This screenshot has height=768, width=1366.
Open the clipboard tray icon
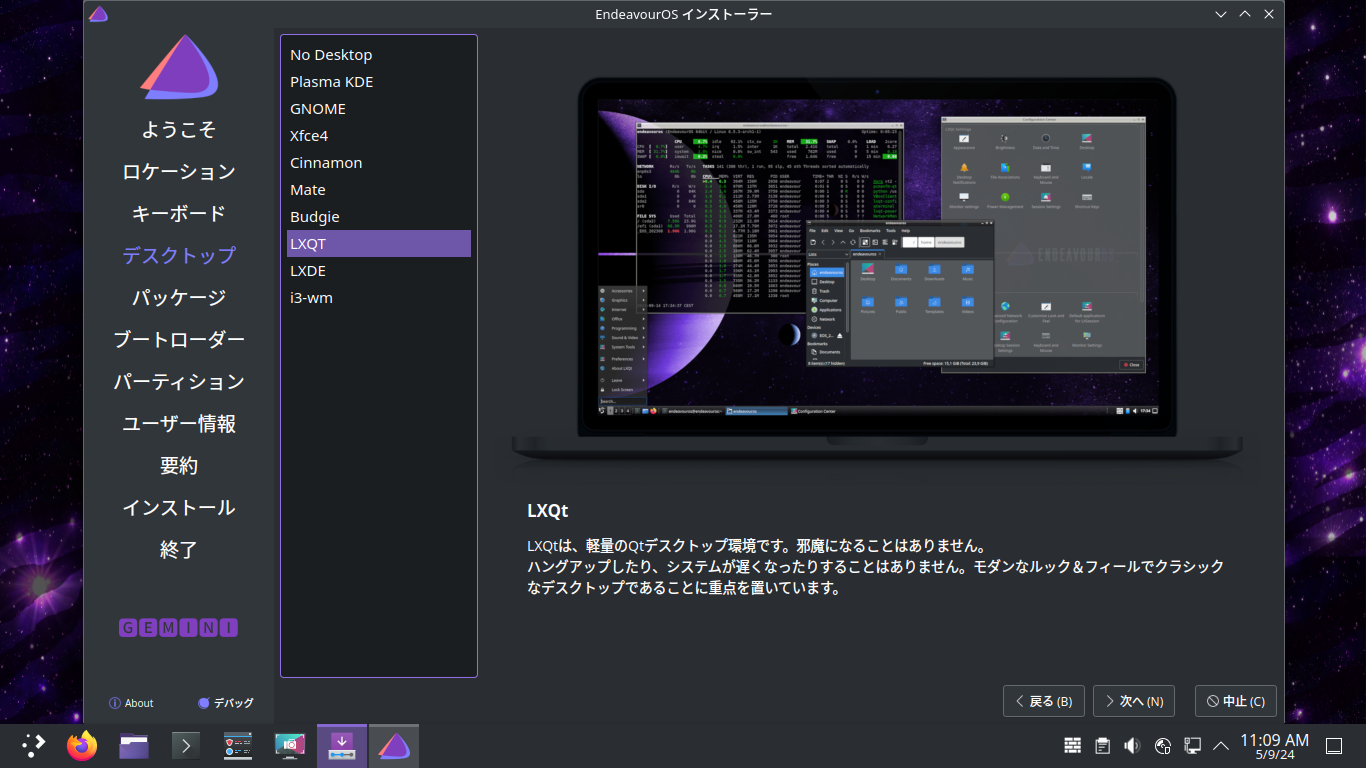coord(1102,745)
